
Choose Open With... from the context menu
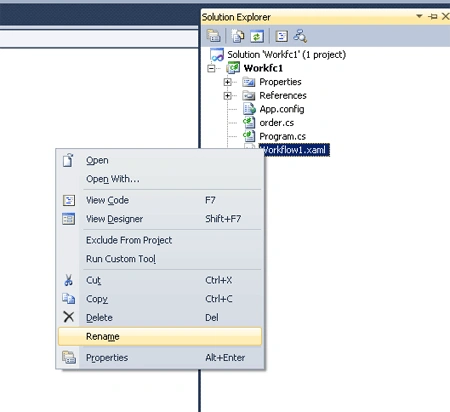160,179
